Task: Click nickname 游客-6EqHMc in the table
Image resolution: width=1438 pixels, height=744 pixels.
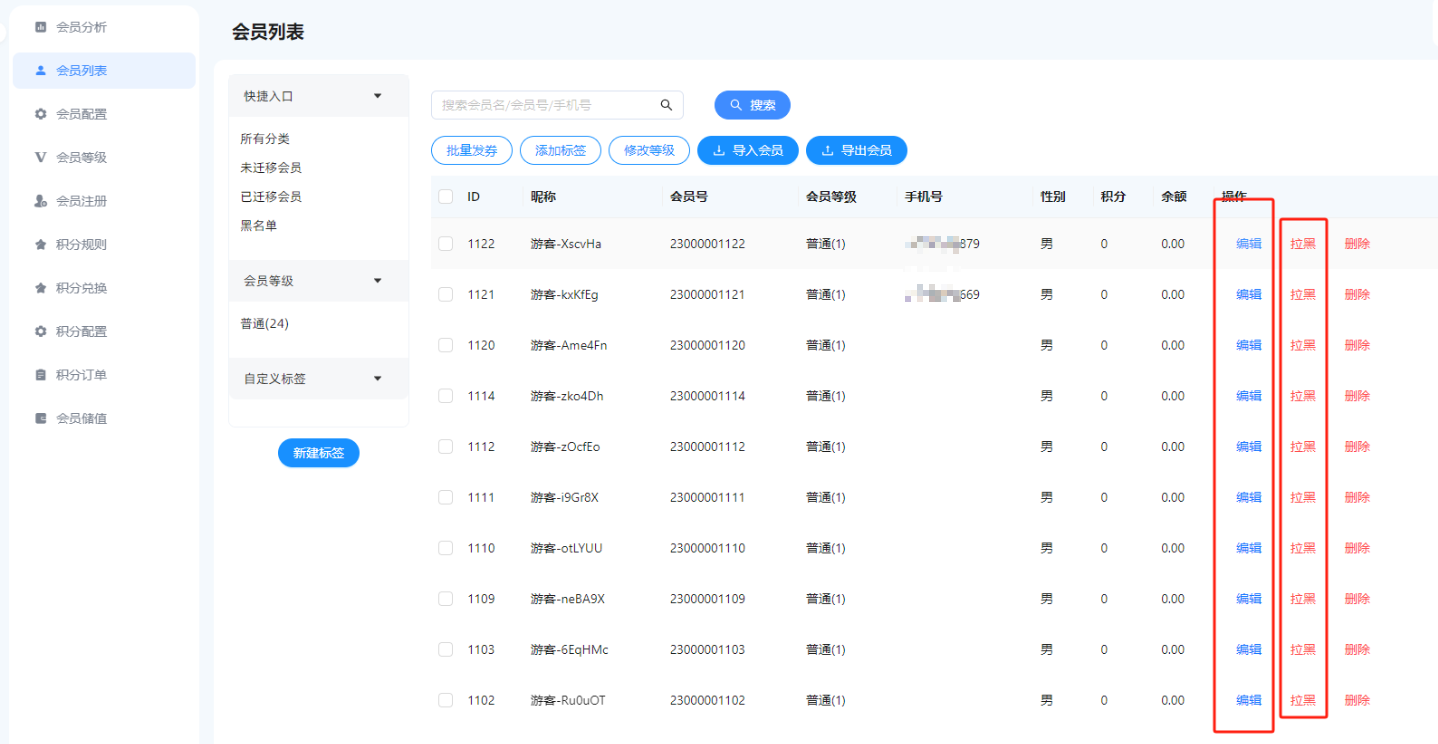Action: click(x=569, y=650)
